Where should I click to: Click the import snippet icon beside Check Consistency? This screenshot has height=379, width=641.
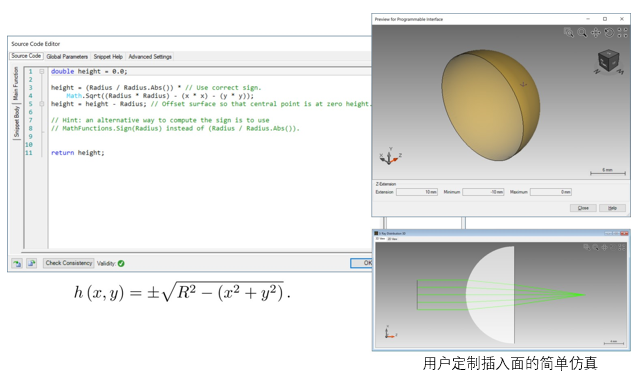pos(17,263)
